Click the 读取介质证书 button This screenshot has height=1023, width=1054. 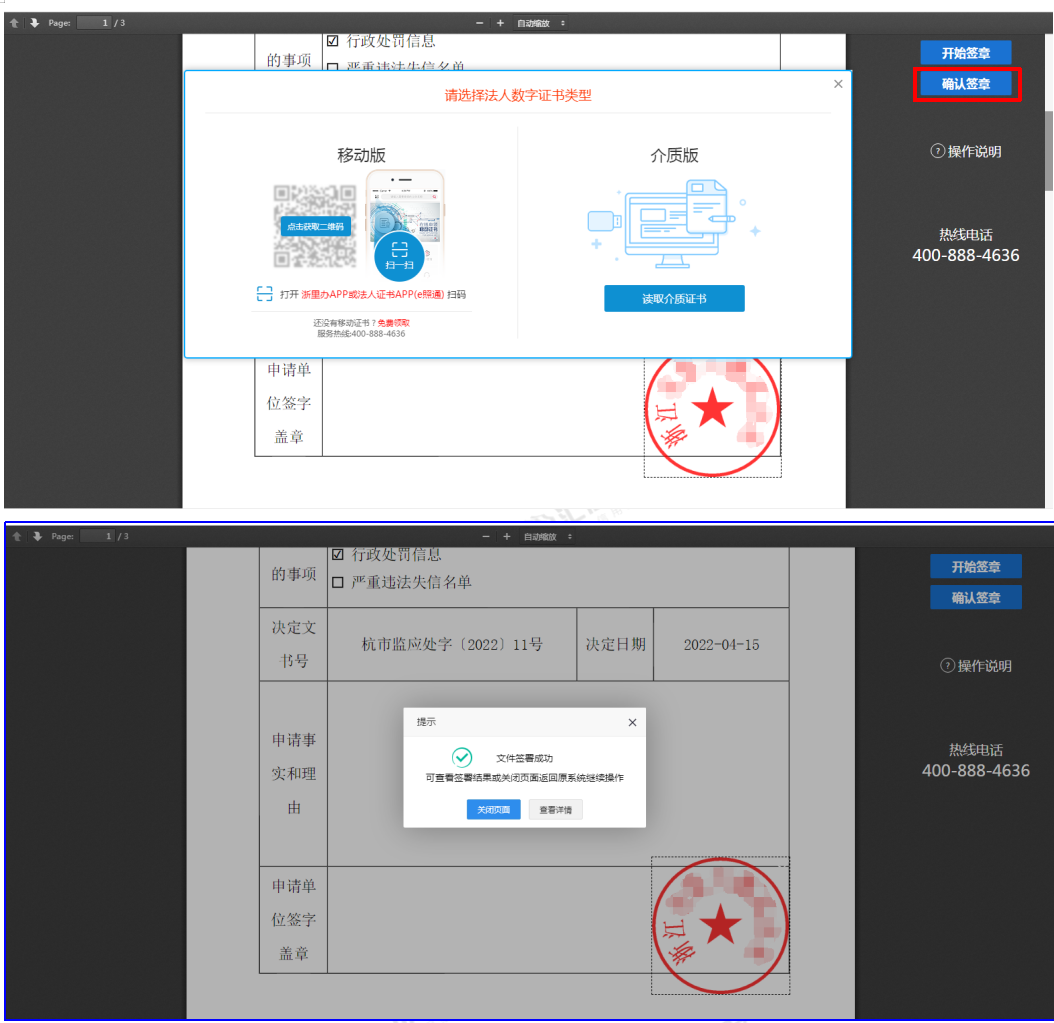click(x=674, y=299)
